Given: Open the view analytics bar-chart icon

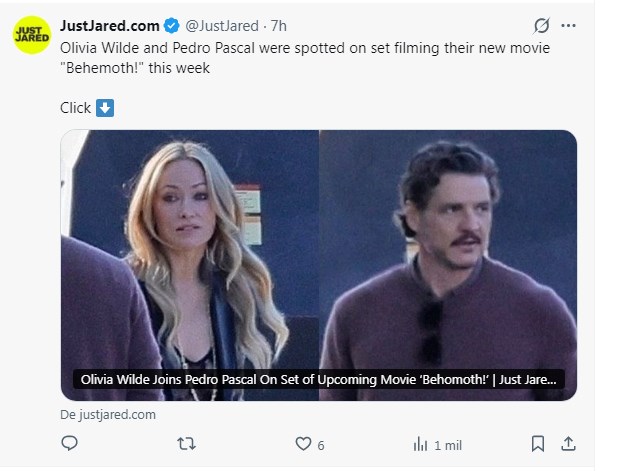Looking at the screenshot, I should coord(421,443).
